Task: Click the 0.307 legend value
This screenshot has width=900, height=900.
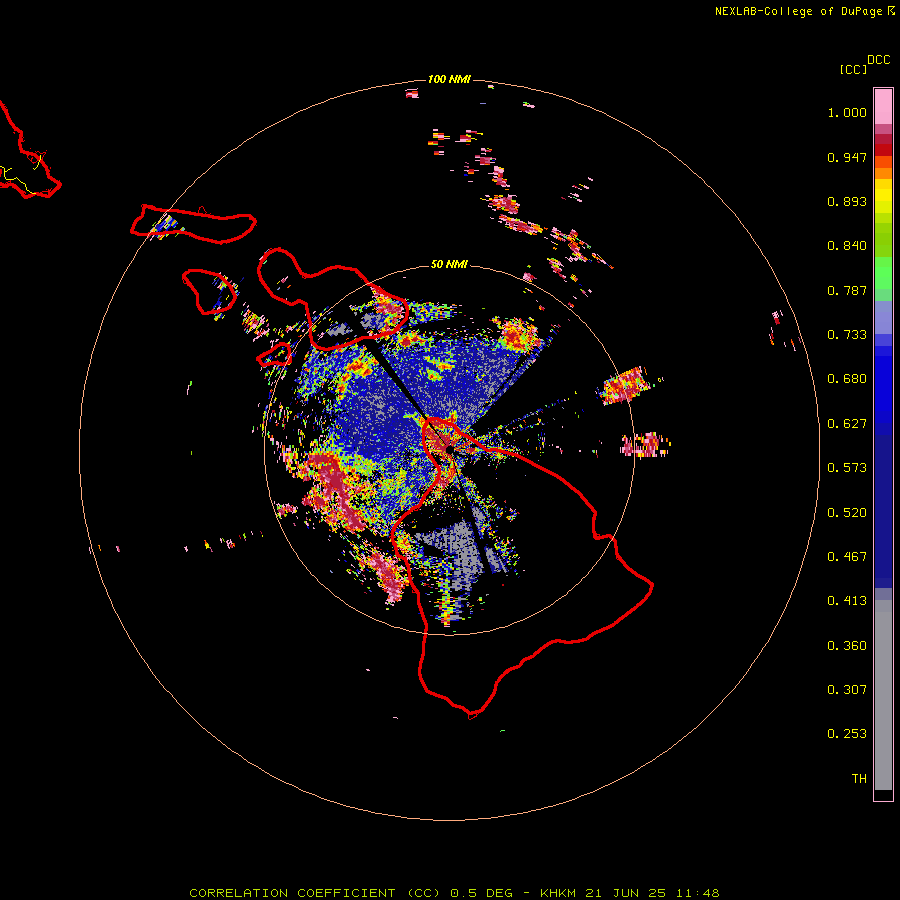Action: pos(847,690)
